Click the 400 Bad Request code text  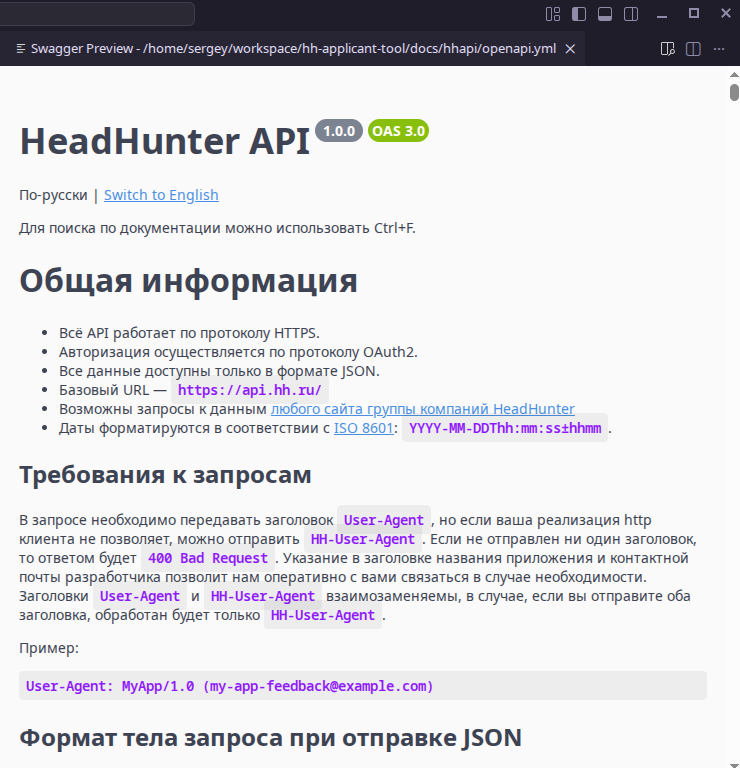coord(208,558)
